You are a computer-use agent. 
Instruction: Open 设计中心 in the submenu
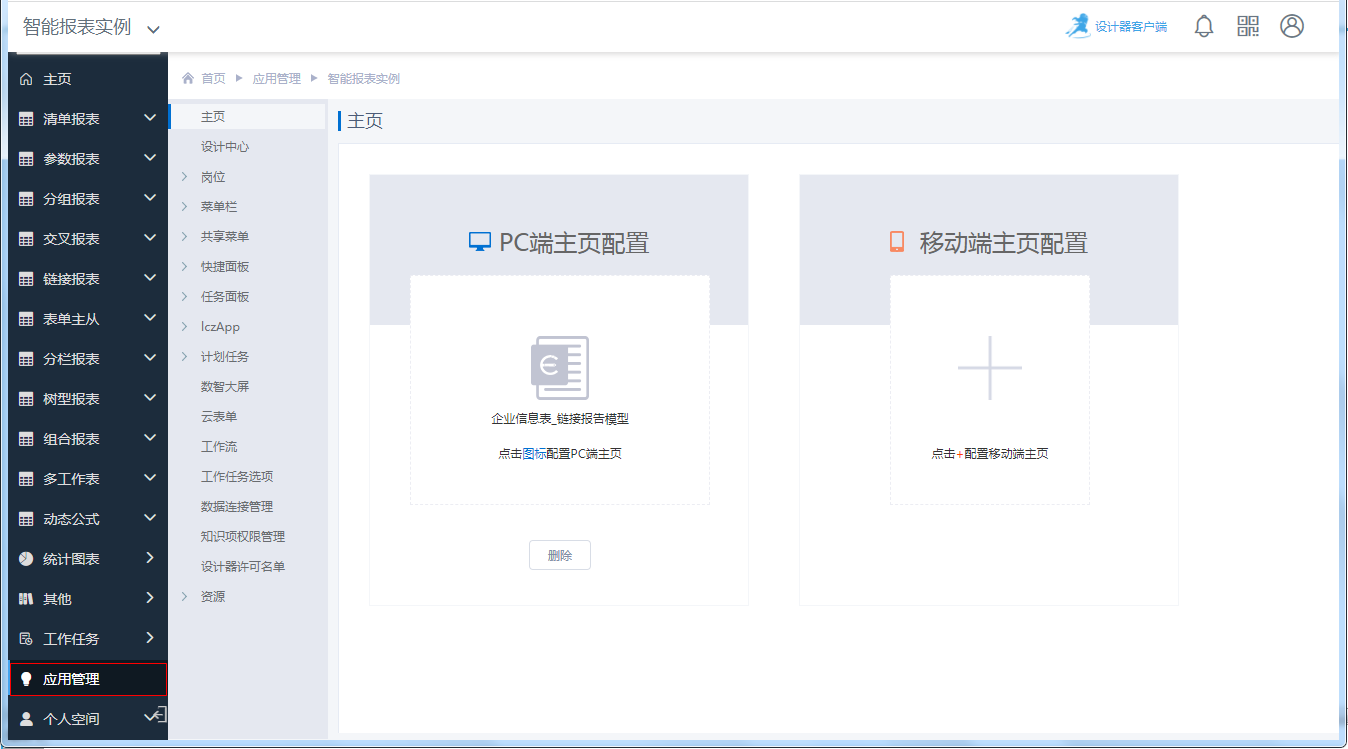(225, 147)
